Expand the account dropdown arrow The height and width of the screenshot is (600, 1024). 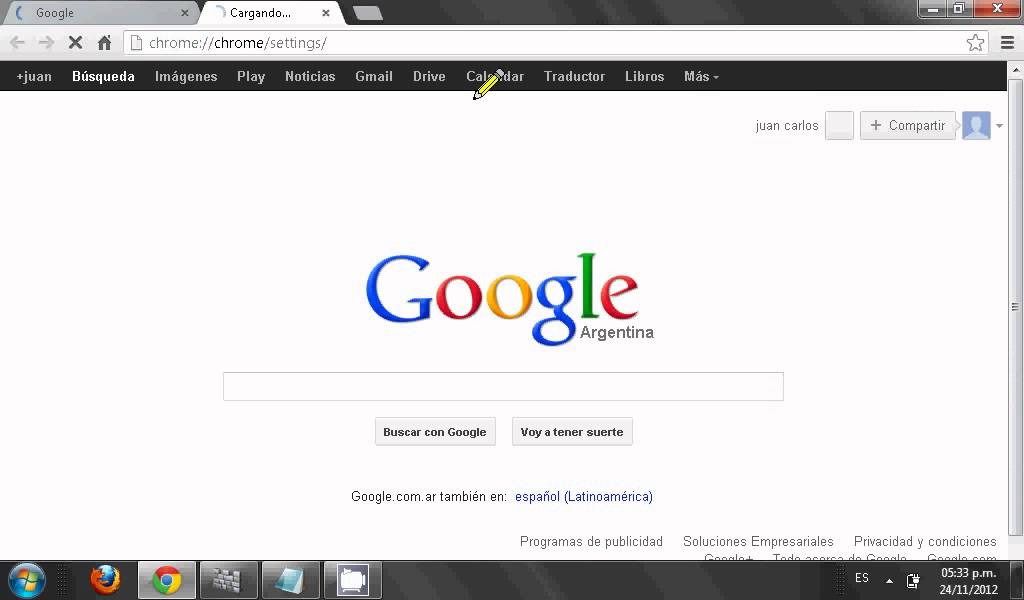pyautogui.click(x=999, y=126)
